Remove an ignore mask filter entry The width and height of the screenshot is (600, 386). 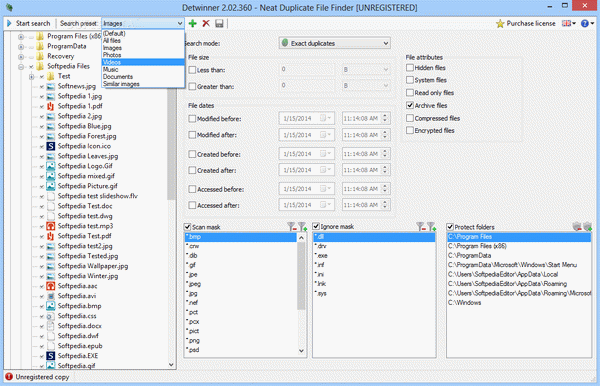tap(421, 226)
